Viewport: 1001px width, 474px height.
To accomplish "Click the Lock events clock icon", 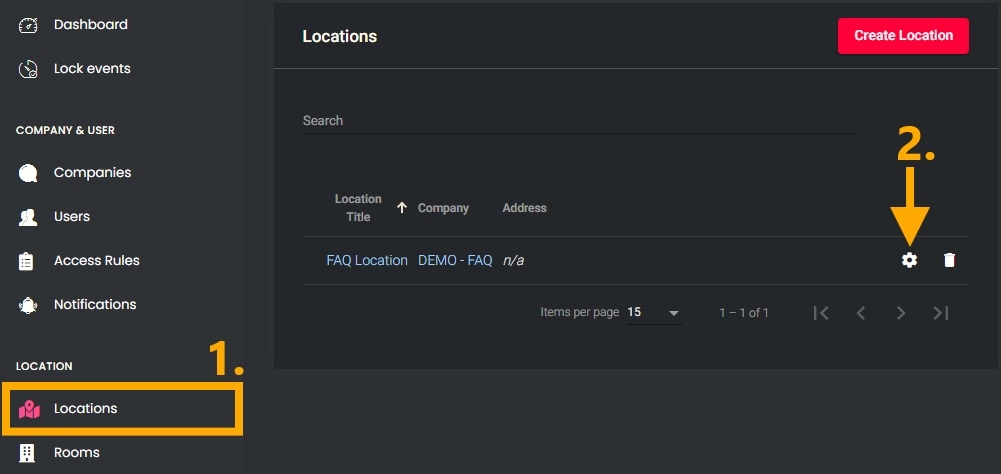I will 28,69.
